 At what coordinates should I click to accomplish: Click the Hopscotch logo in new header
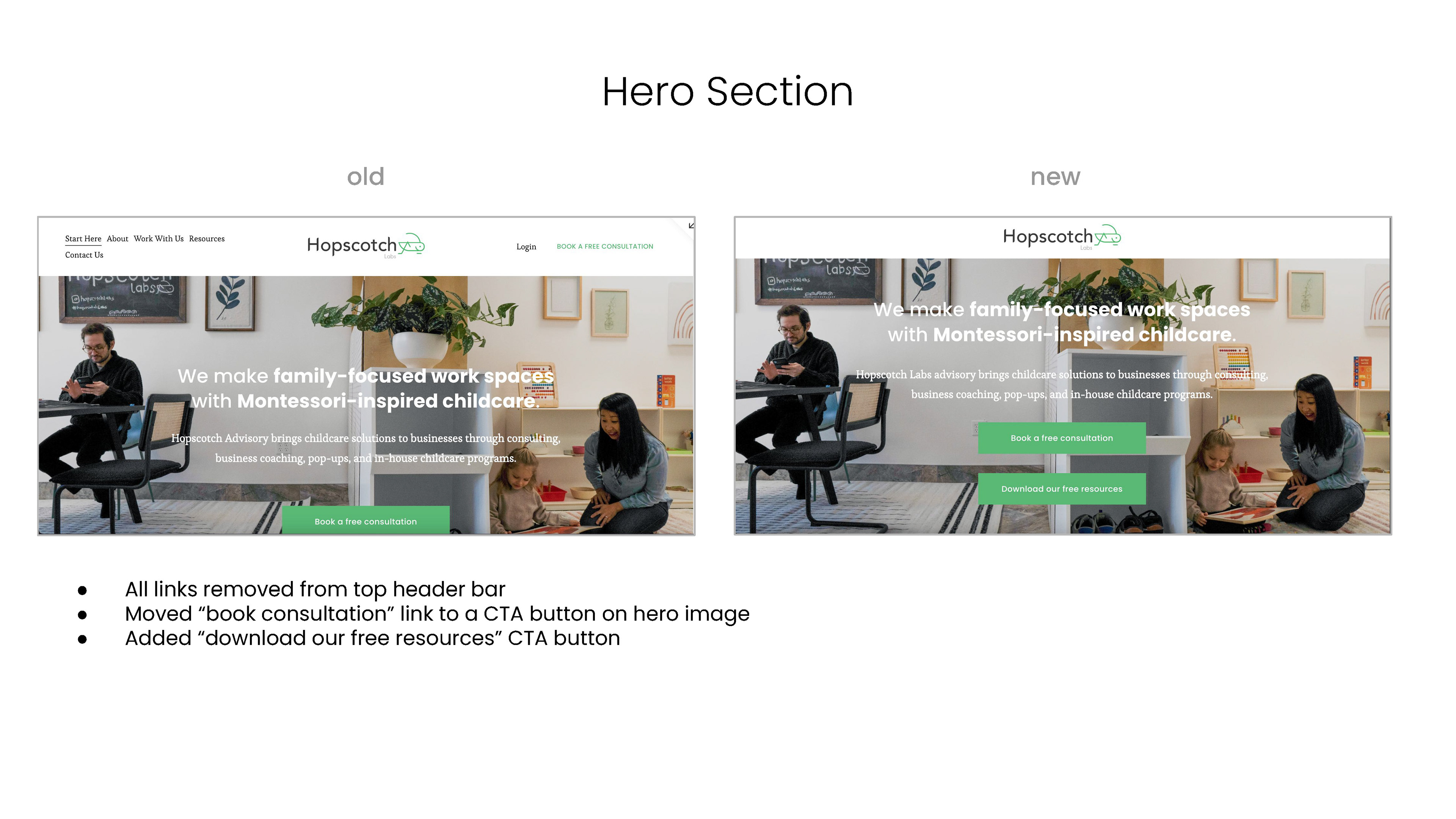1062,237
